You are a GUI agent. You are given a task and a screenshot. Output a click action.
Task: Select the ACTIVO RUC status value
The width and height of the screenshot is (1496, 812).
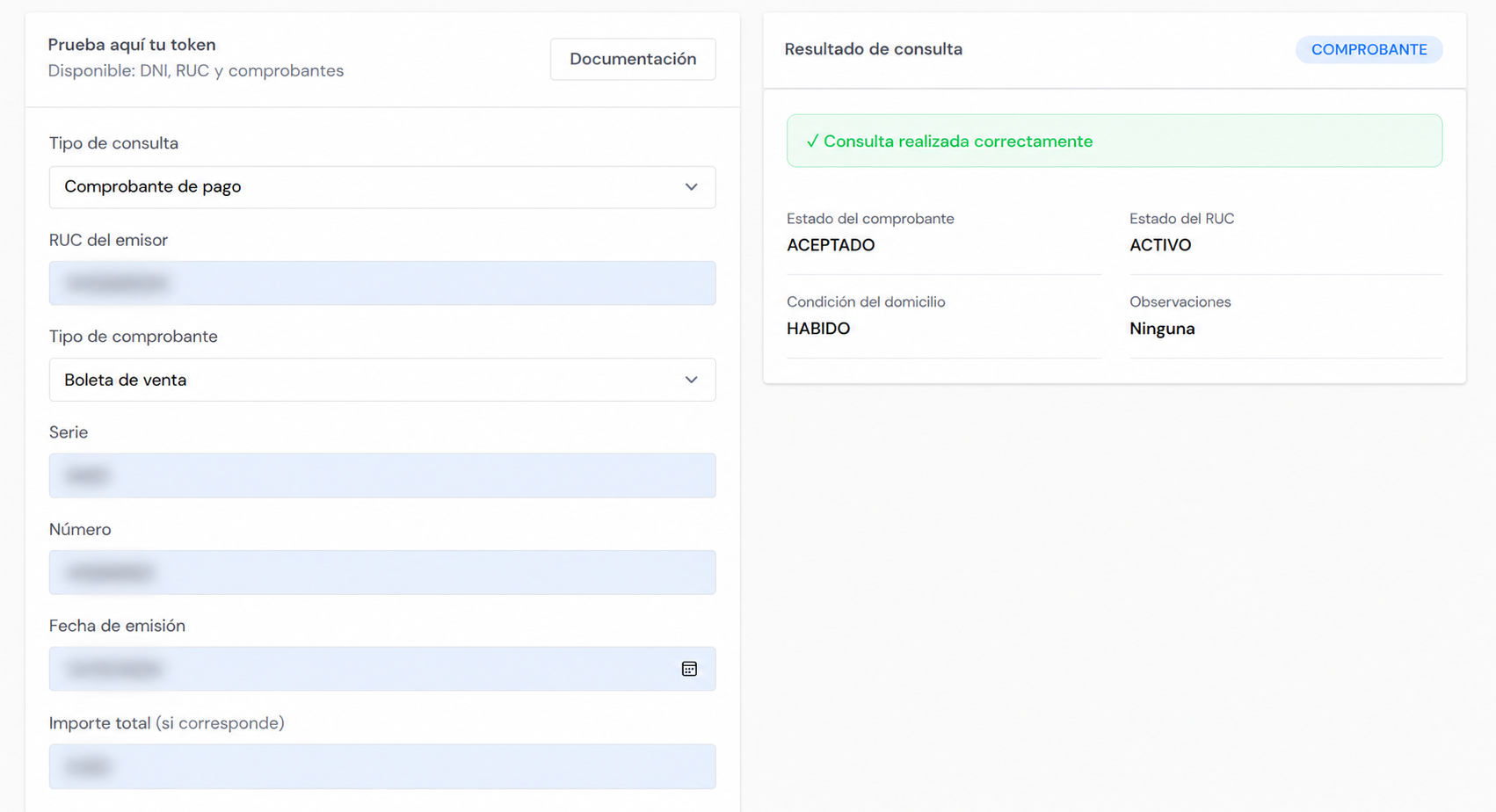click(1160, 245)
